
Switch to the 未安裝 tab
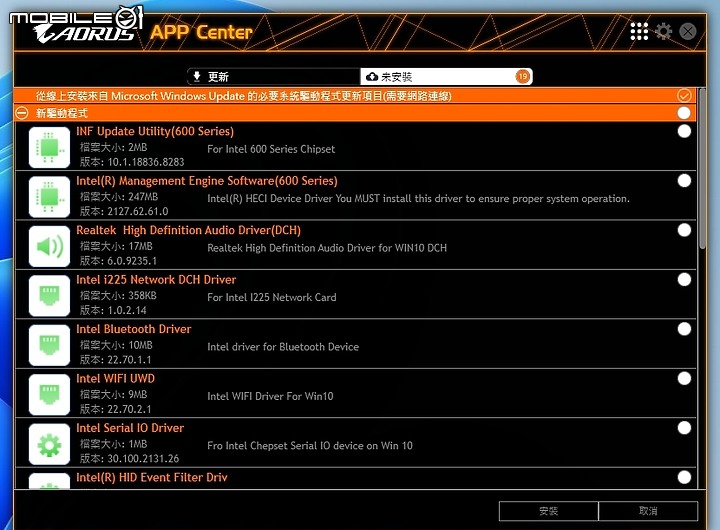tap(446, 76)
